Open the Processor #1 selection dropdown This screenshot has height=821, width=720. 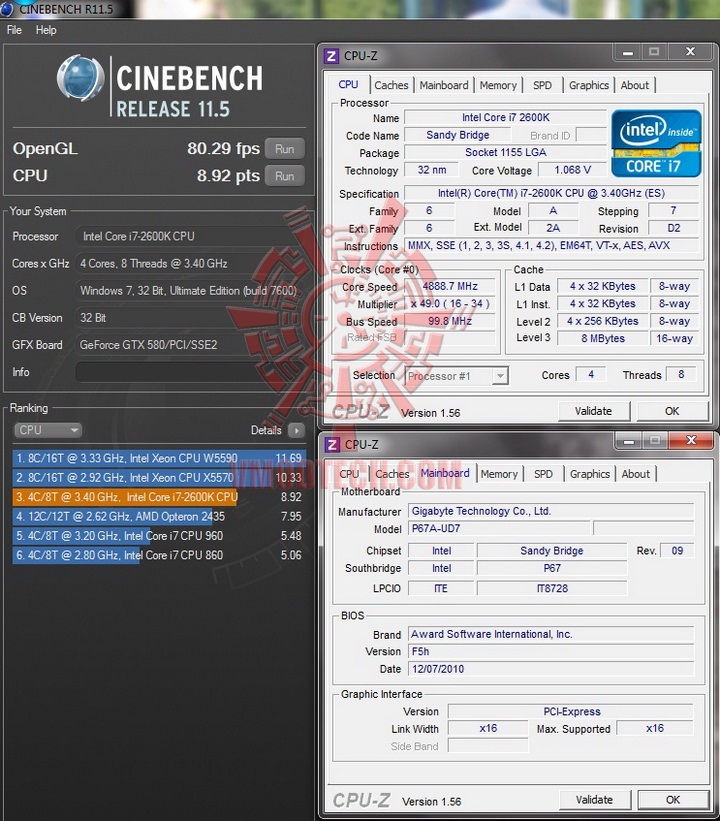(456, 376)
